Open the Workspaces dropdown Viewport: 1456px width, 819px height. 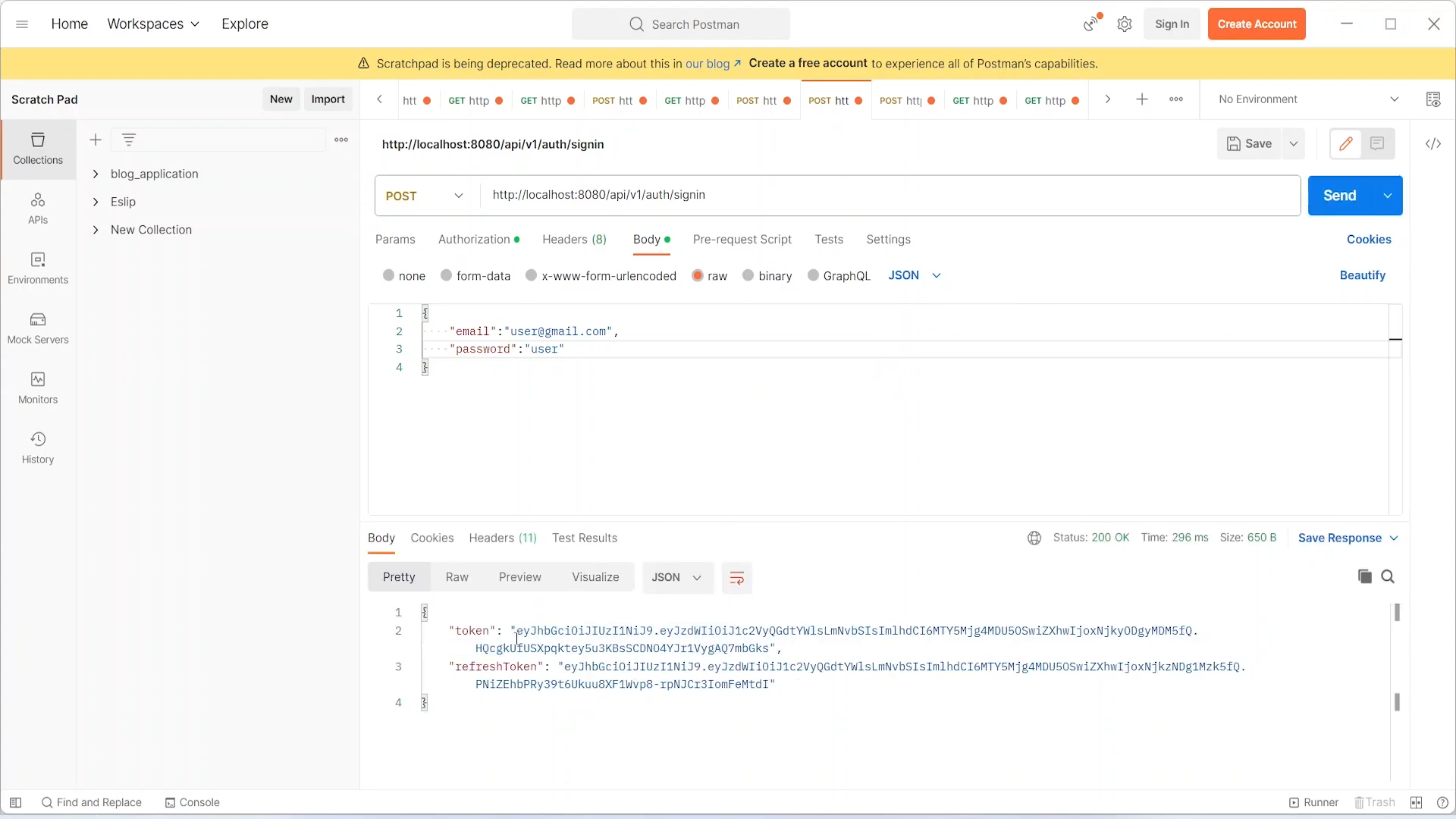coord(153,24)
